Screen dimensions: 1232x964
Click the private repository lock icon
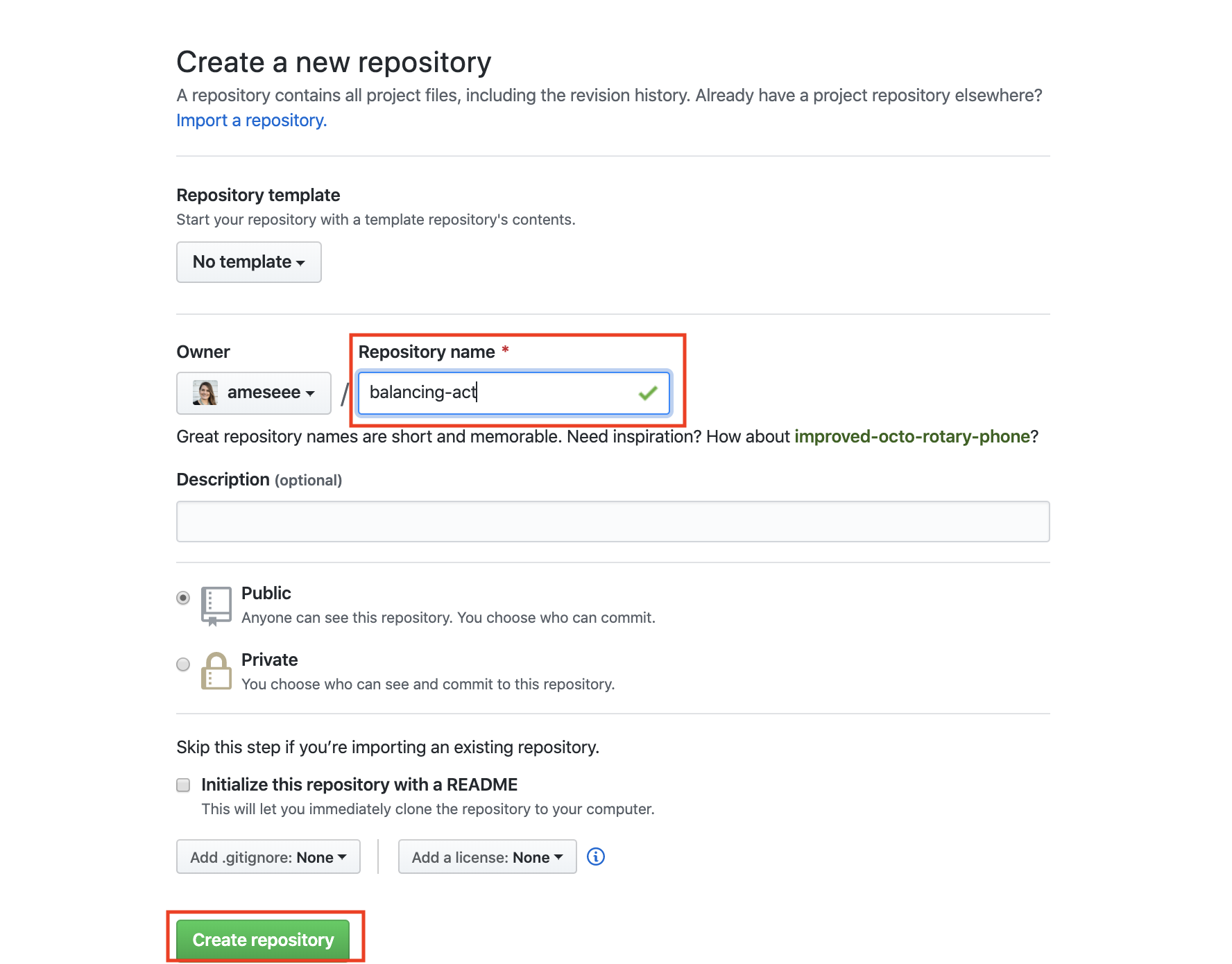216,671
